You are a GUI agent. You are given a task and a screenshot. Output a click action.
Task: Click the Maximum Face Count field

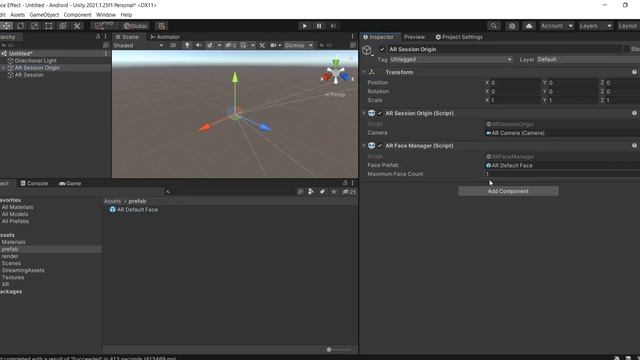[562, 174]
